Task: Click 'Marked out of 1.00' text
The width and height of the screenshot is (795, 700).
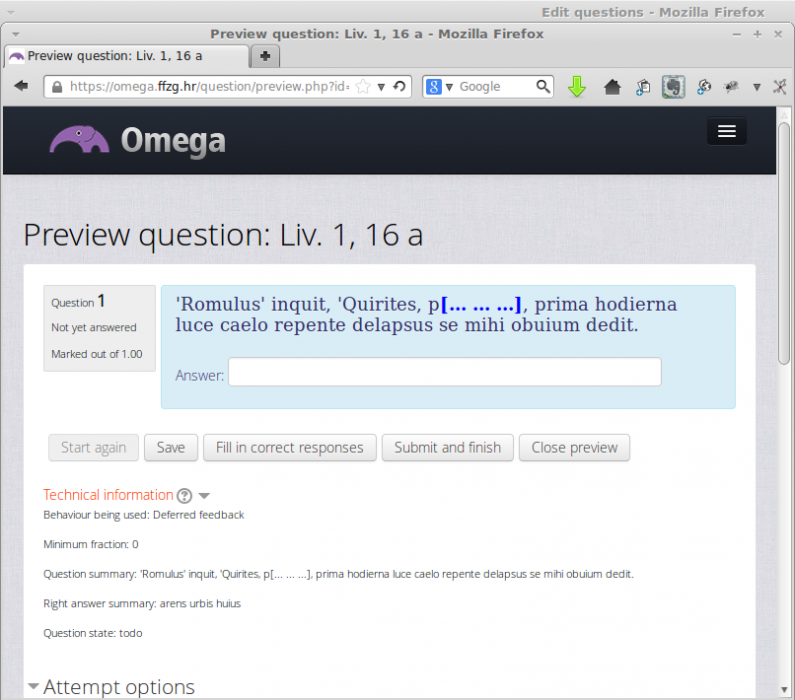Action: (97, 354)
